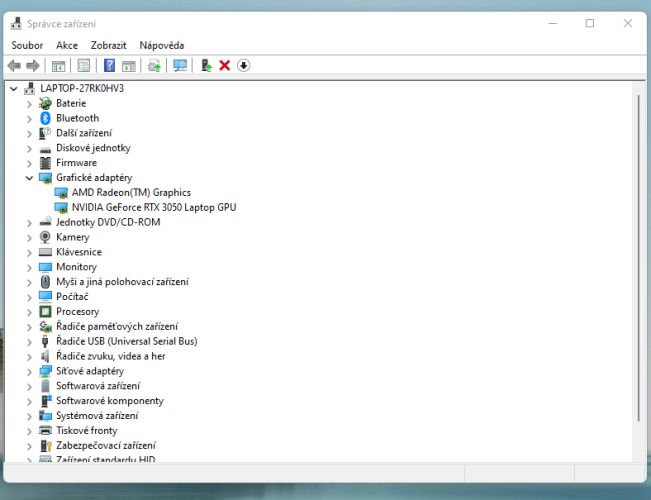Click the show/hide action pane icon
The width and height of the screenshot is (651, 500).
[129, 66]
